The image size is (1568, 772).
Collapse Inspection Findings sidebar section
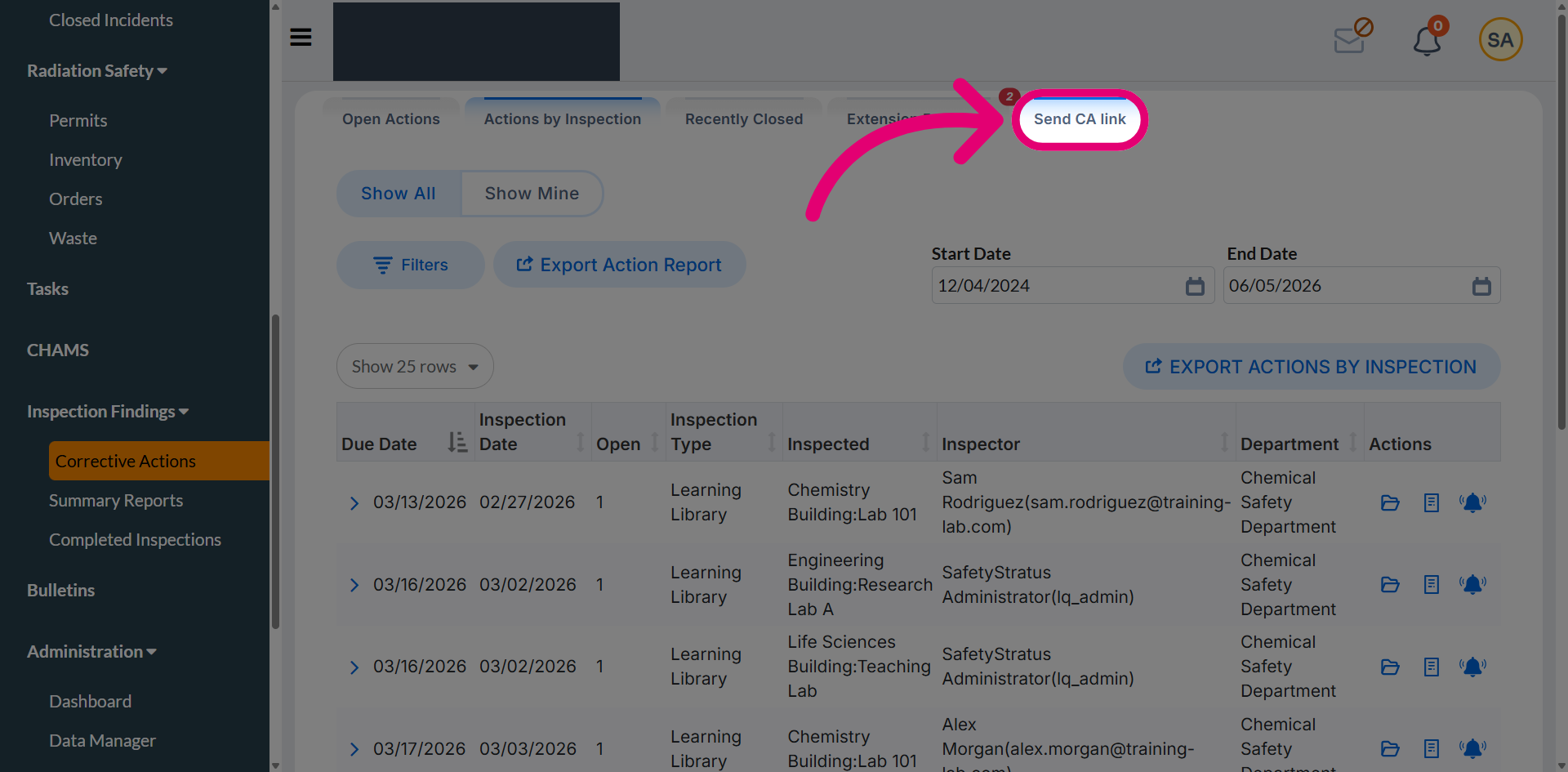point(108,412)
